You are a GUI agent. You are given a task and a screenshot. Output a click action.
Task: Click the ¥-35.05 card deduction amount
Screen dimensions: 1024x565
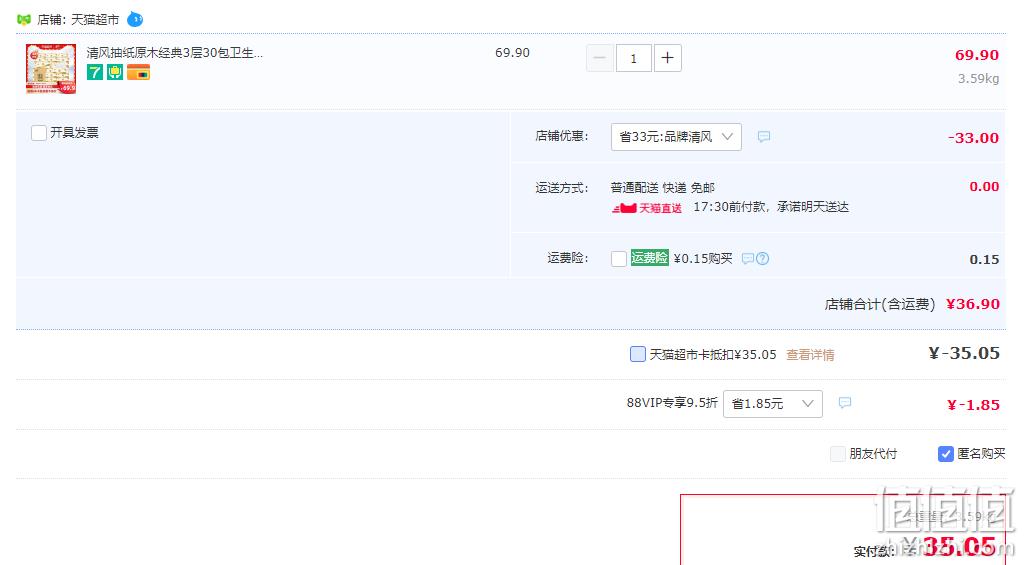point(964,353)
